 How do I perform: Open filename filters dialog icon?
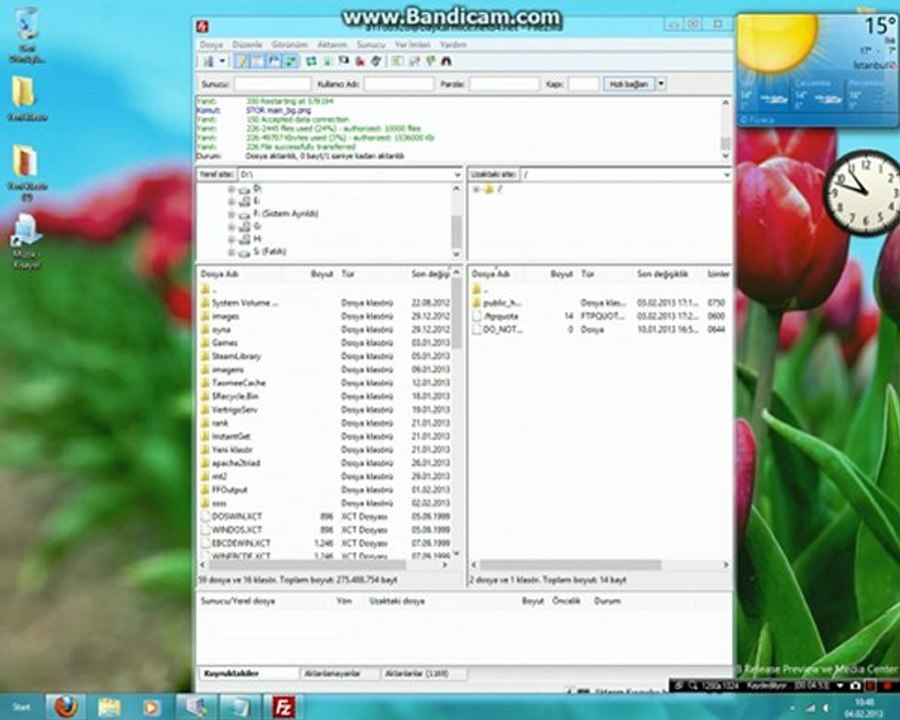coord(397,61)
